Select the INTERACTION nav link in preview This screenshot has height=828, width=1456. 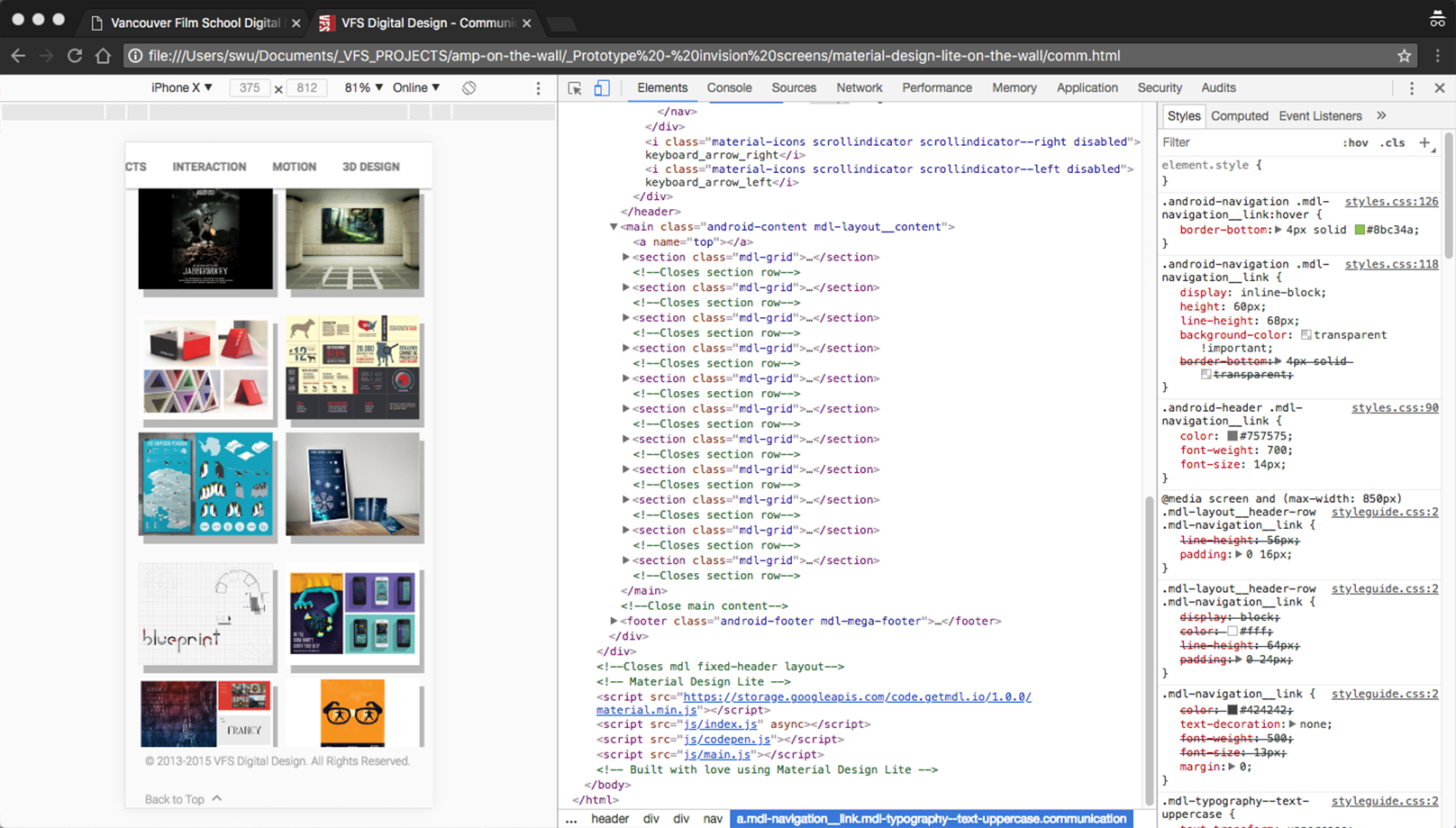coord(209,167)
